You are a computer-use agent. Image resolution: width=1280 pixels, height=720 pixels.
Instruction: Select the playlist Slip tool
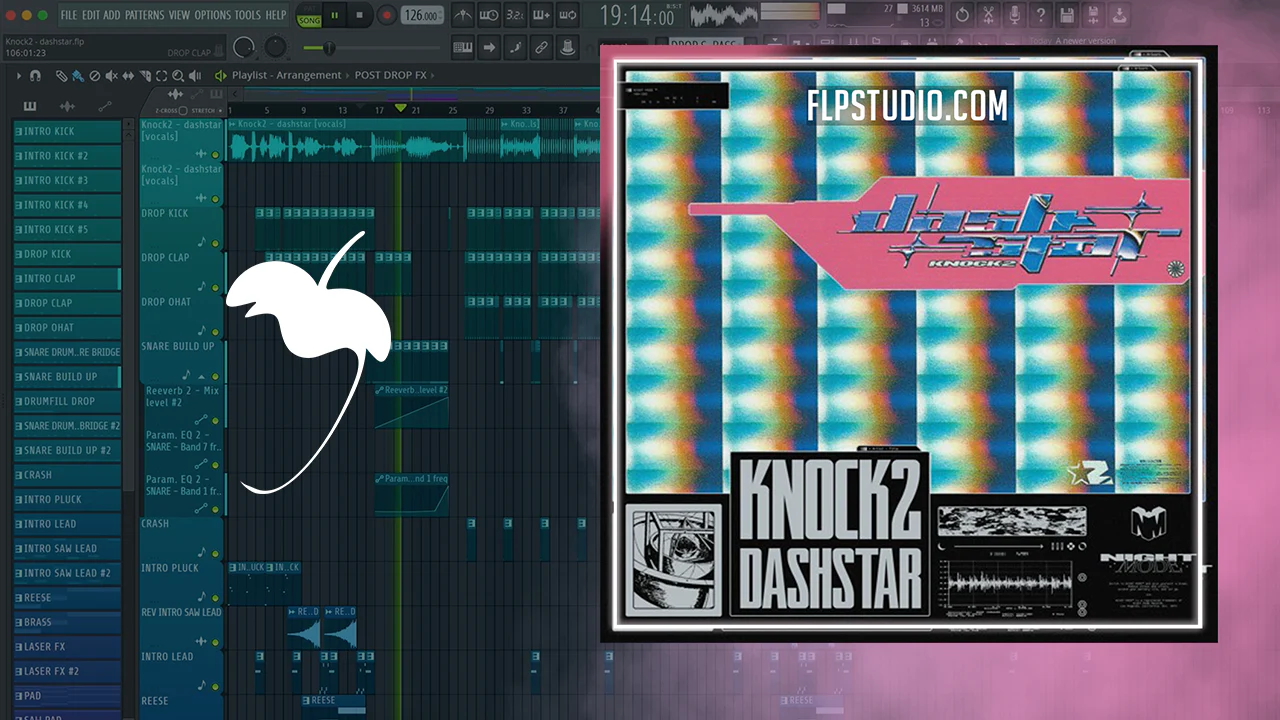click(x=128, y=76)
